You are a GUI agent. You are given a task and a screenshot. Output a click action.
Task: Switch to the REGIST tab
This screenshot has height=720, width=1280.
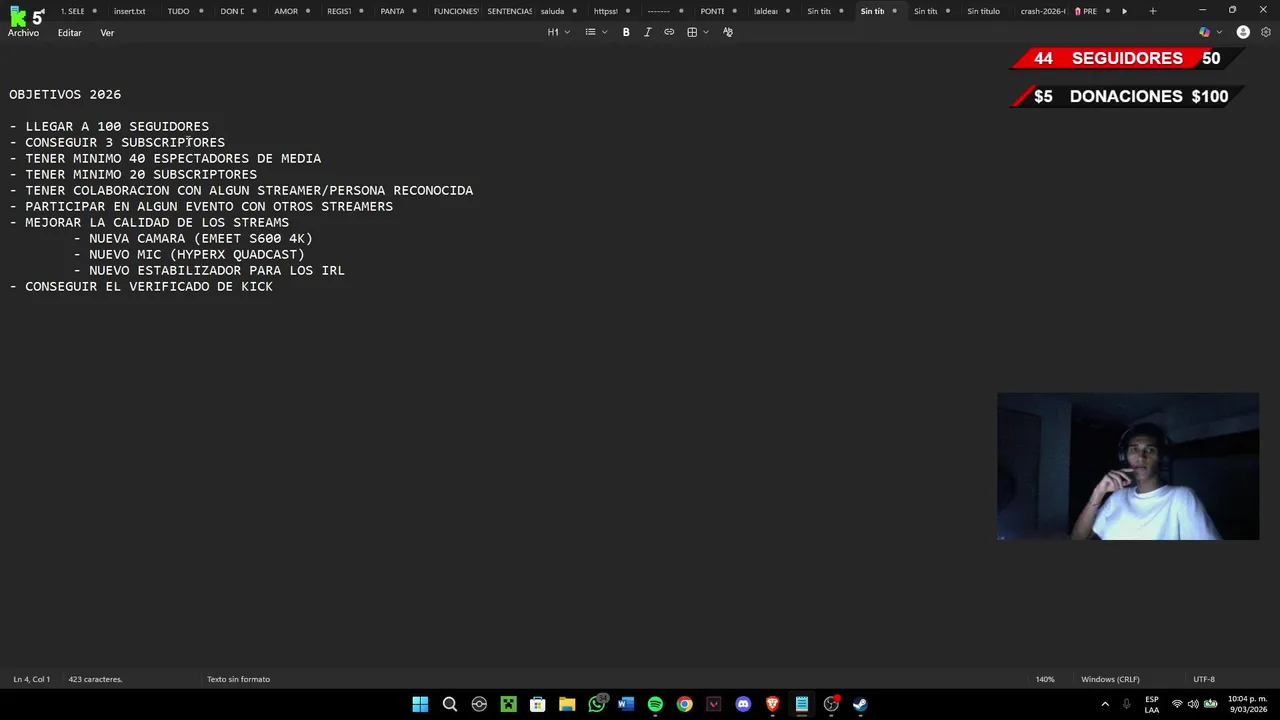tap(339, 11)
